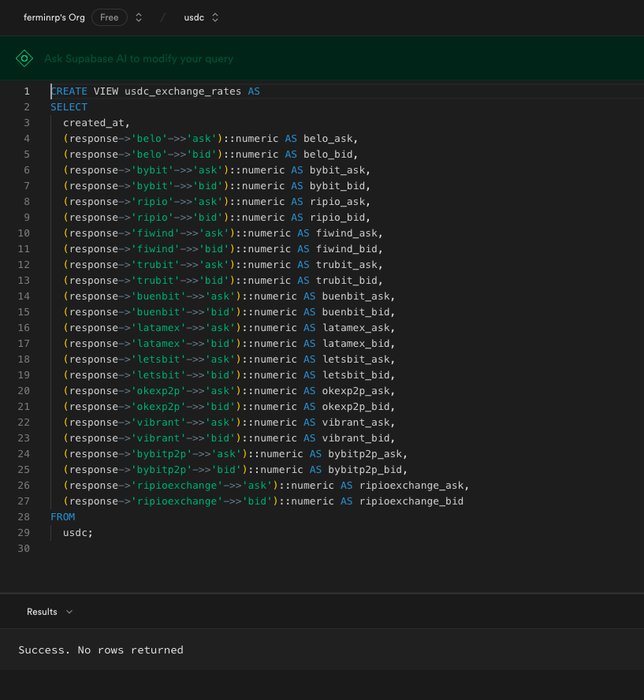Click the belo_bid alias on line 5

[328, 154]
